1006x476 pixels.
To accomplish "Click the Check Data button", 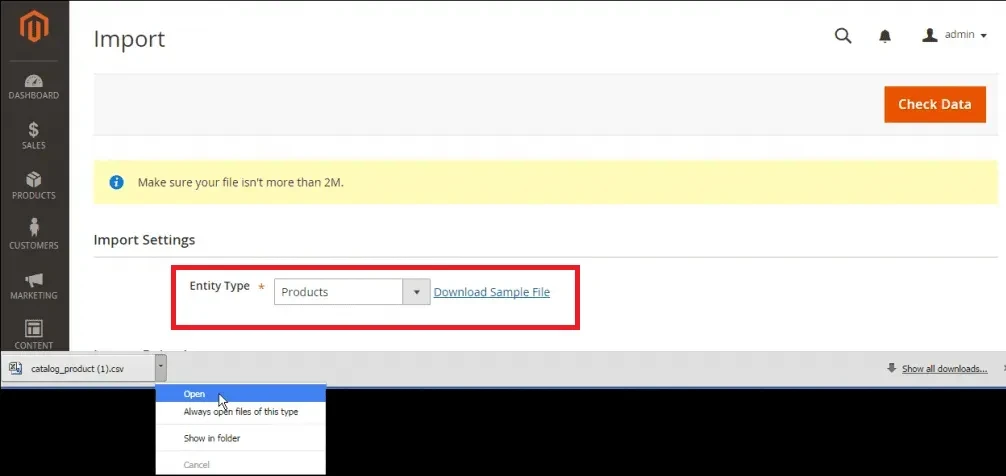I will click(x=935, y=105).
